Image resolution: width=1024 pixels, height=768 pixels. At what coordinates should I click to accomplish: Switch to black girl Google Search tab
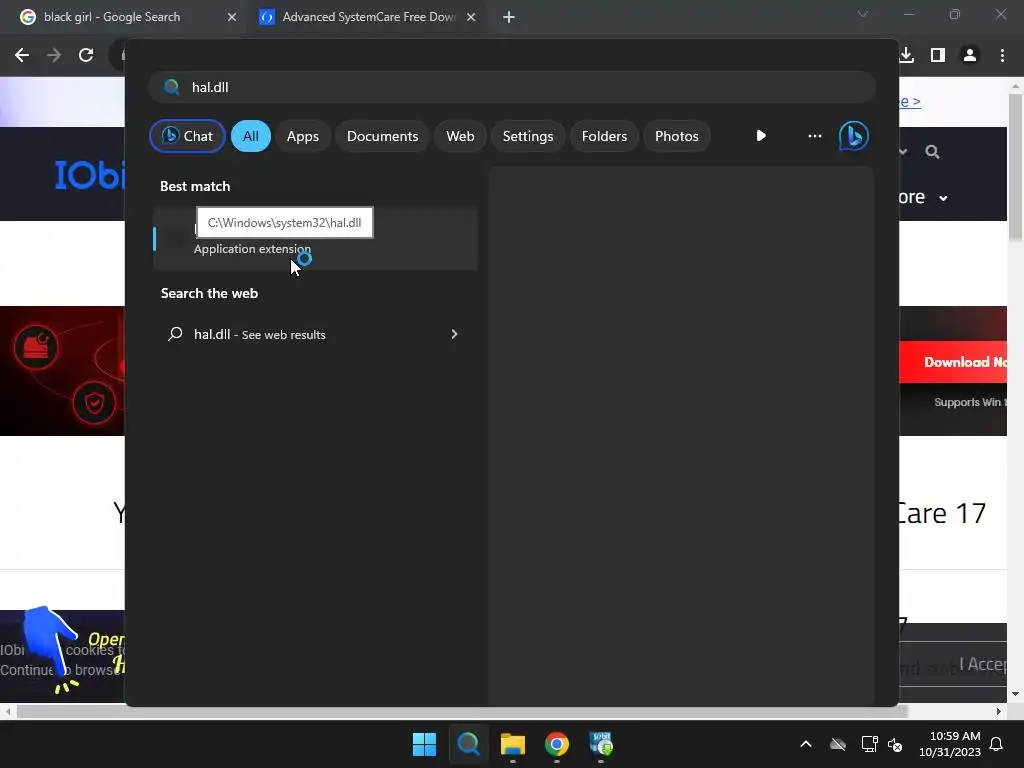(x=124, y=17)
